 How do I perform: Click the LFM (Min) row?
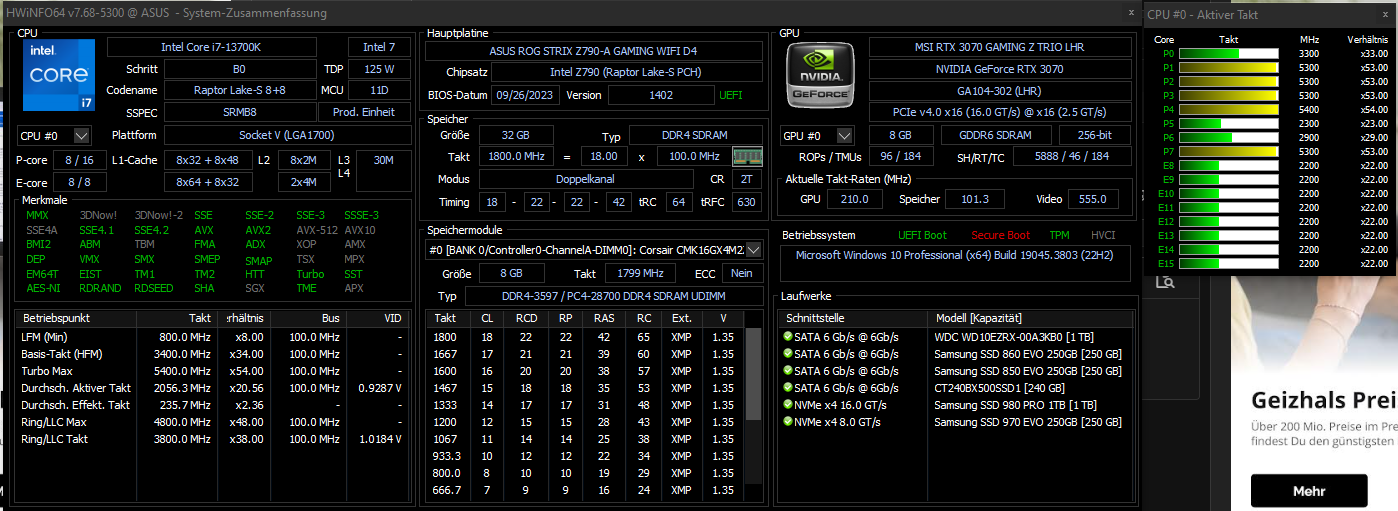[x=212, y=337]
